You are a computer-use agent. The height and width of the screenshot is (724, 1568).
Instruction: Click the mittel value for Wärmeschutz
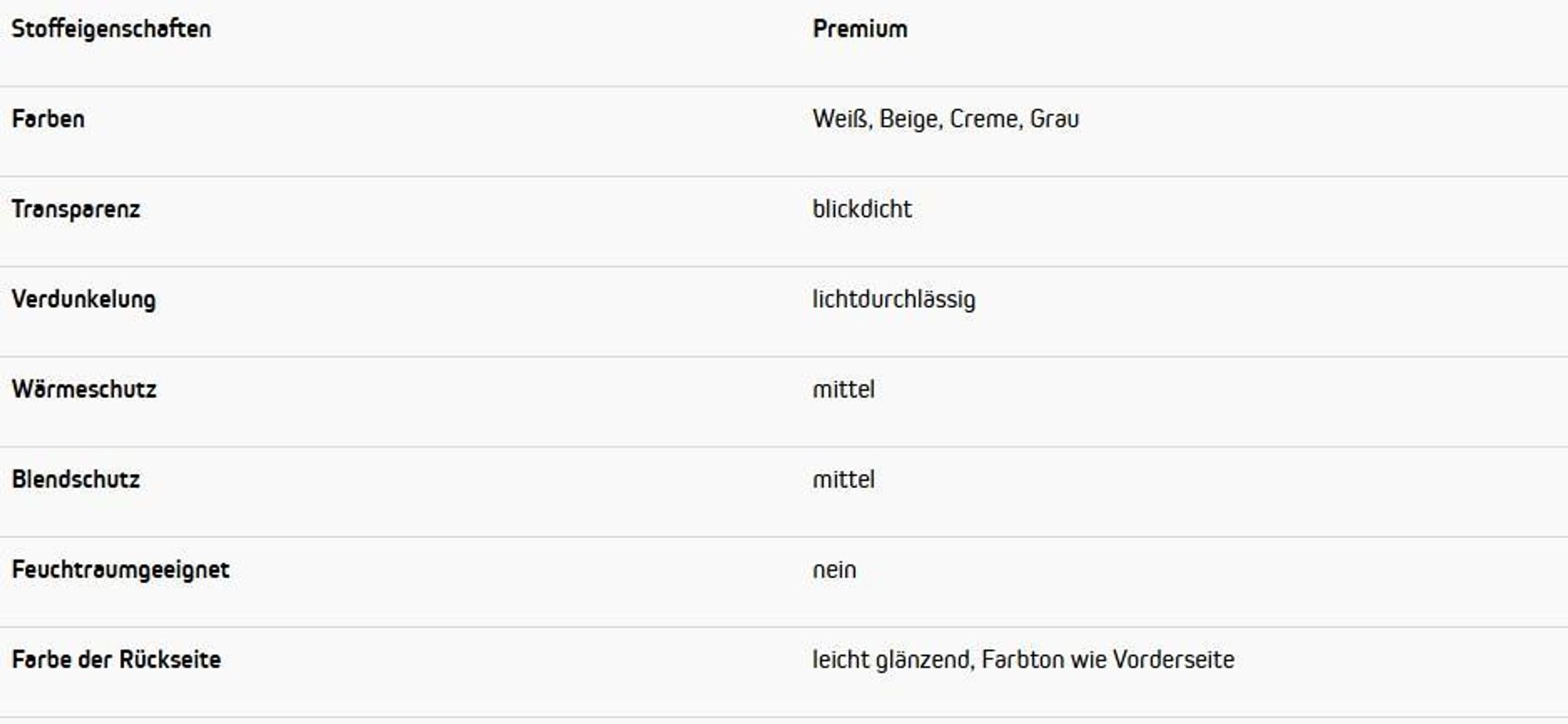point(844,389)
